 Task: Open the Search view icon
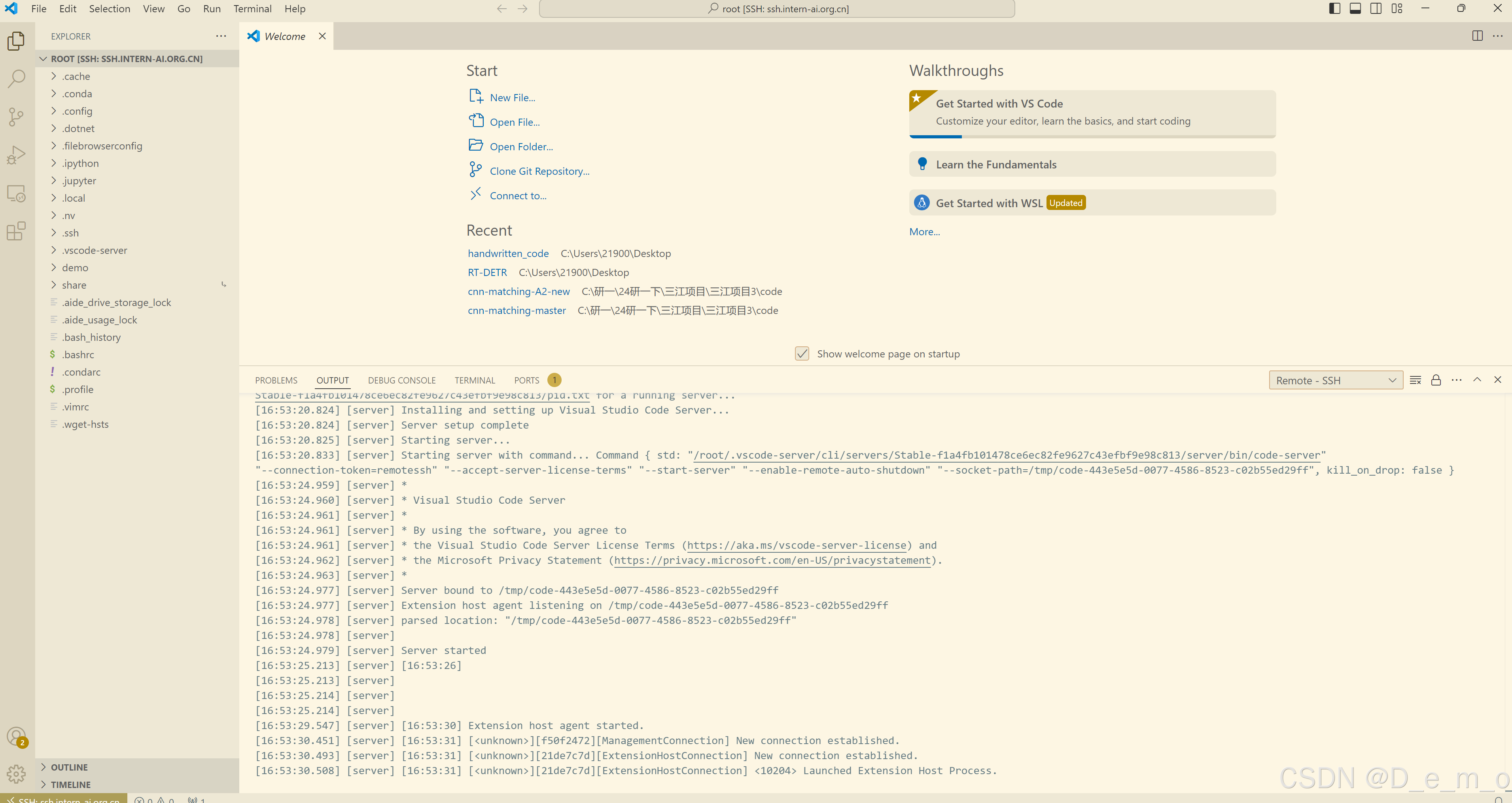pos(17,79)
